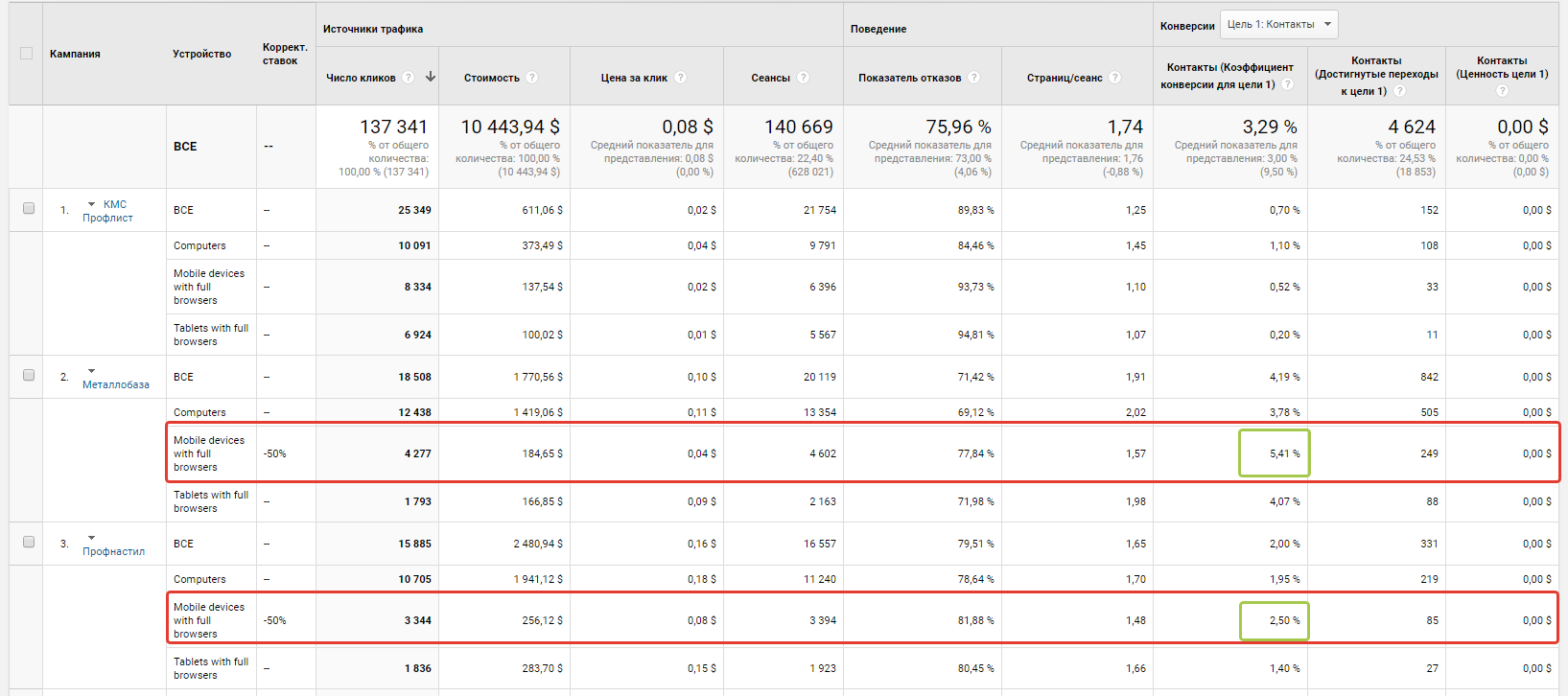Click Контакты (Достигнутые переходы) column header
This screenshot has height=696, width=1568.
click(1376, 76)
